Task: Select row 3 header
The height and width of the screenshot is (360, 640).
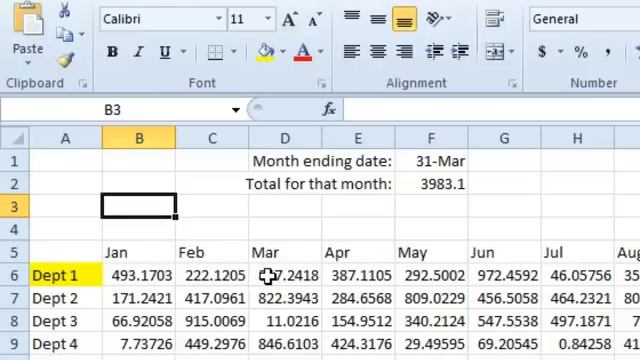Action: [x=15, y=207]
